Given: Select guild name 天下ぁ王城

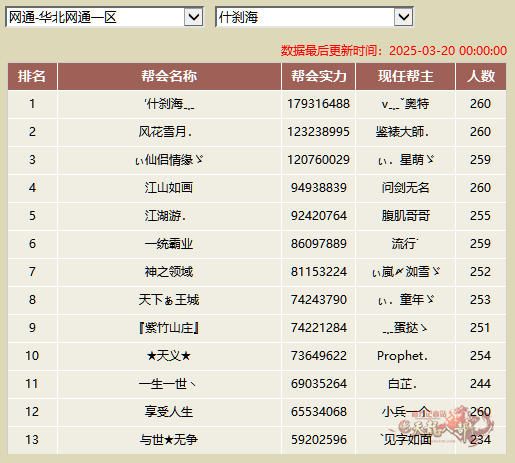Looking at the screenshot, I should [x=169, y=300].
